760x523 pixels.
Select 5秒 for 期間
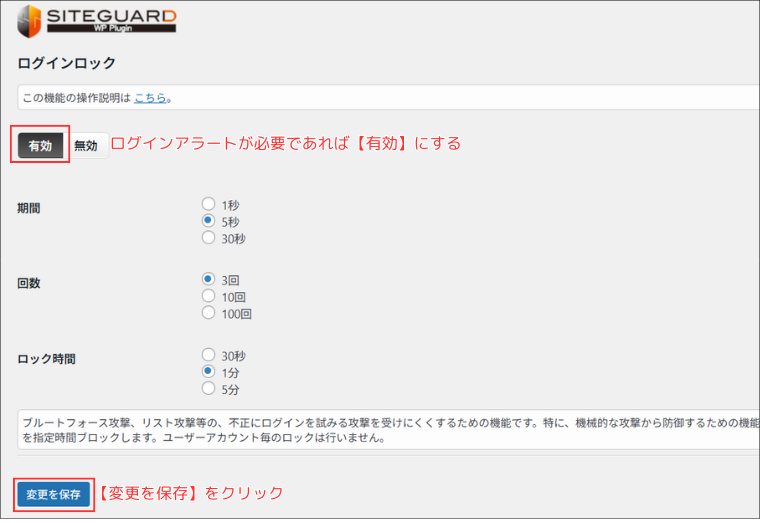coord(208,221)
